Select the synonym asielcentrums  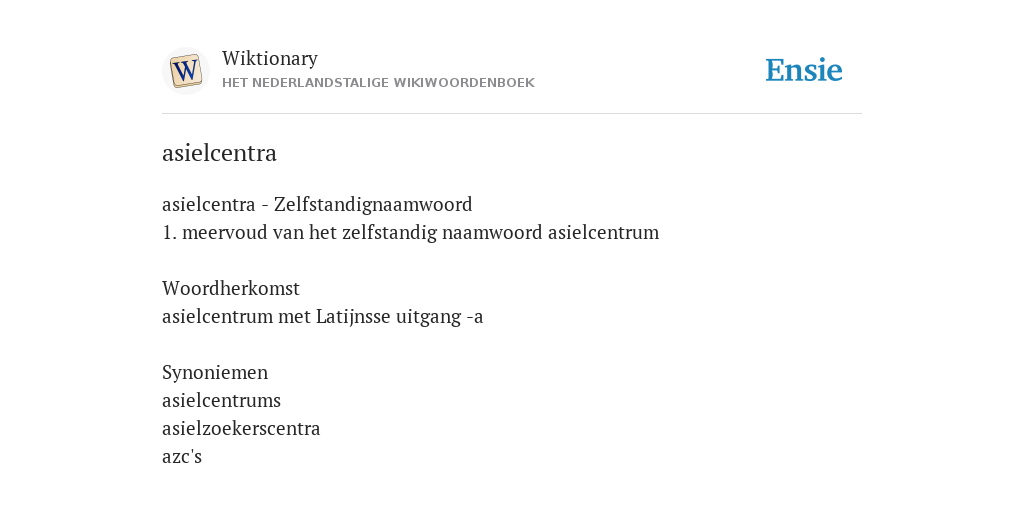[x=221, y=400]
